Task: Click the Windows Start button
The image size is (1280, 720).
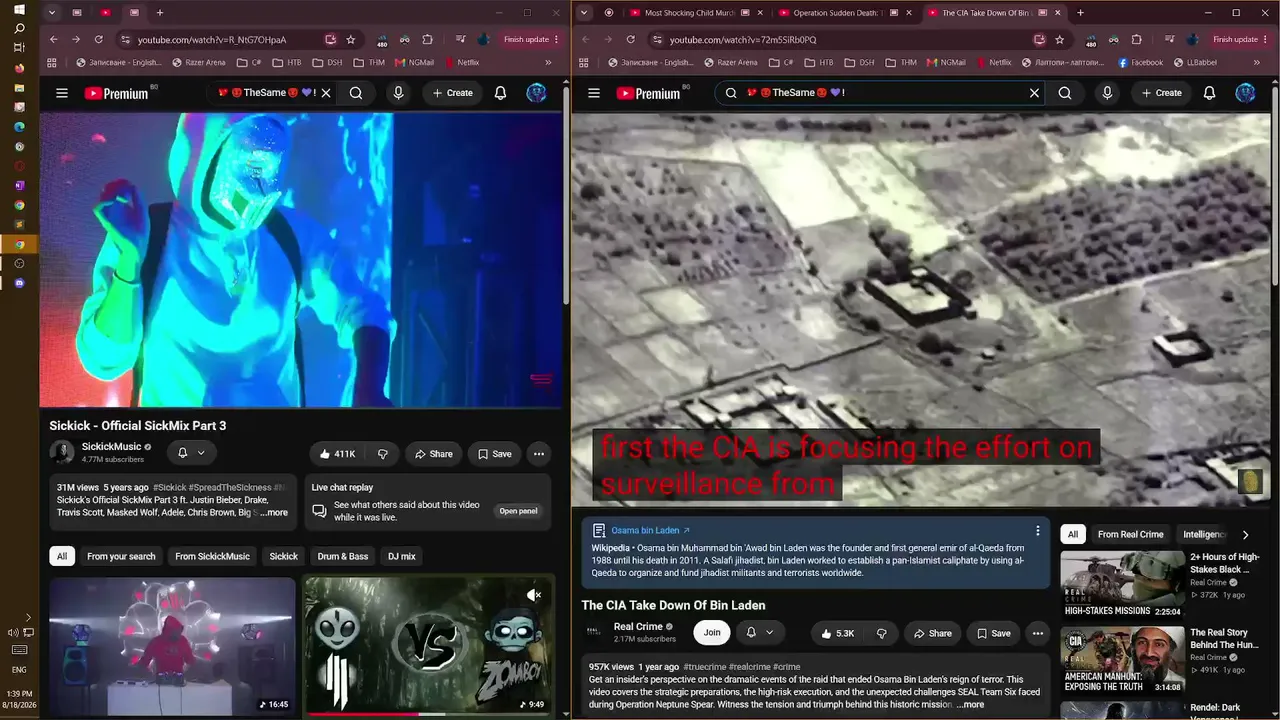Action: point(19,10)
